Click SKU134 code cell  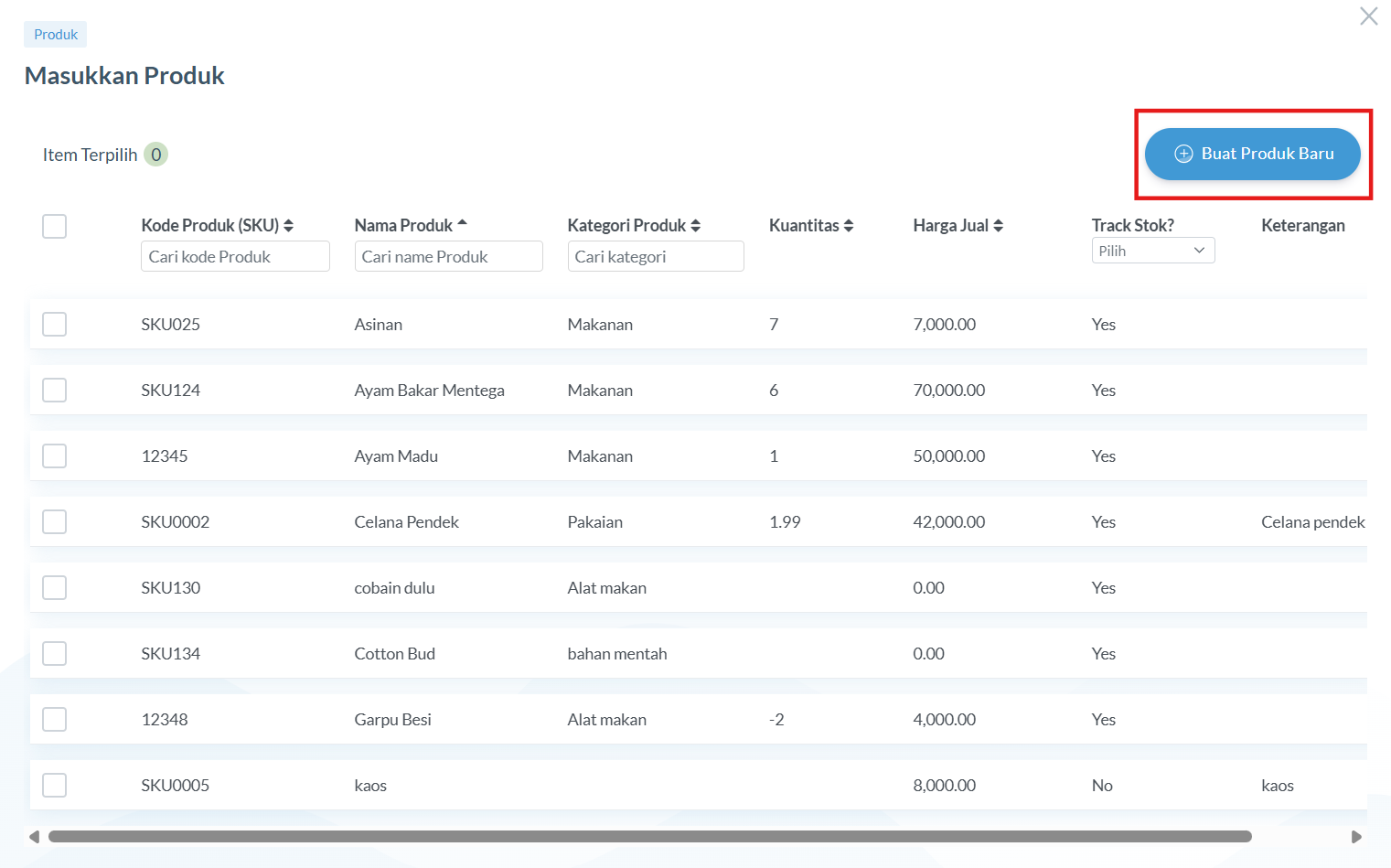click(171, 654)
